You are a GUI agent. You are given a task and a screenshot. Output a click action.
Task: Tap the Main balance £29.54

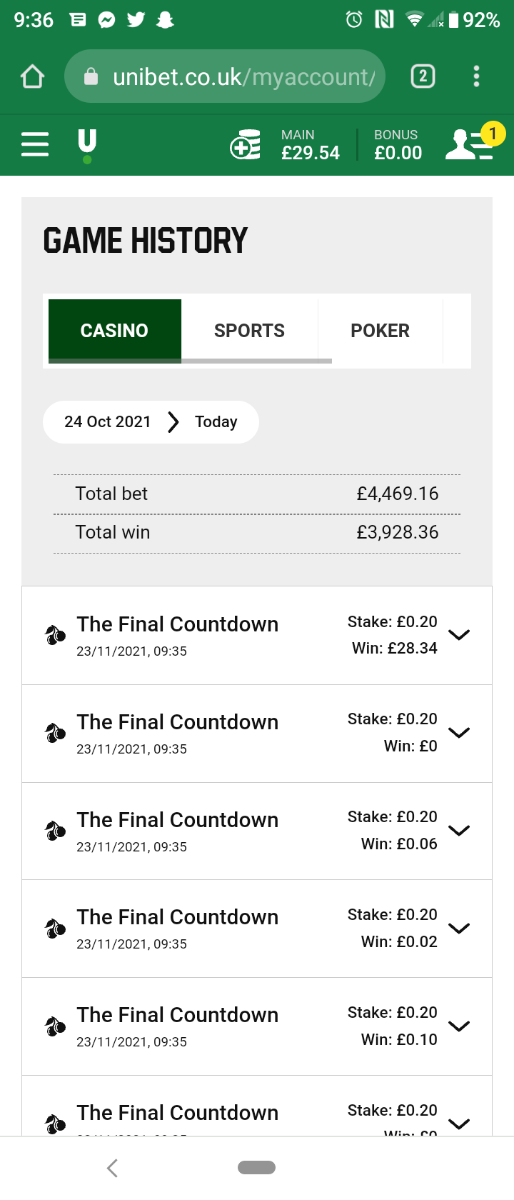pyautogui.click(x=310, y=145)
